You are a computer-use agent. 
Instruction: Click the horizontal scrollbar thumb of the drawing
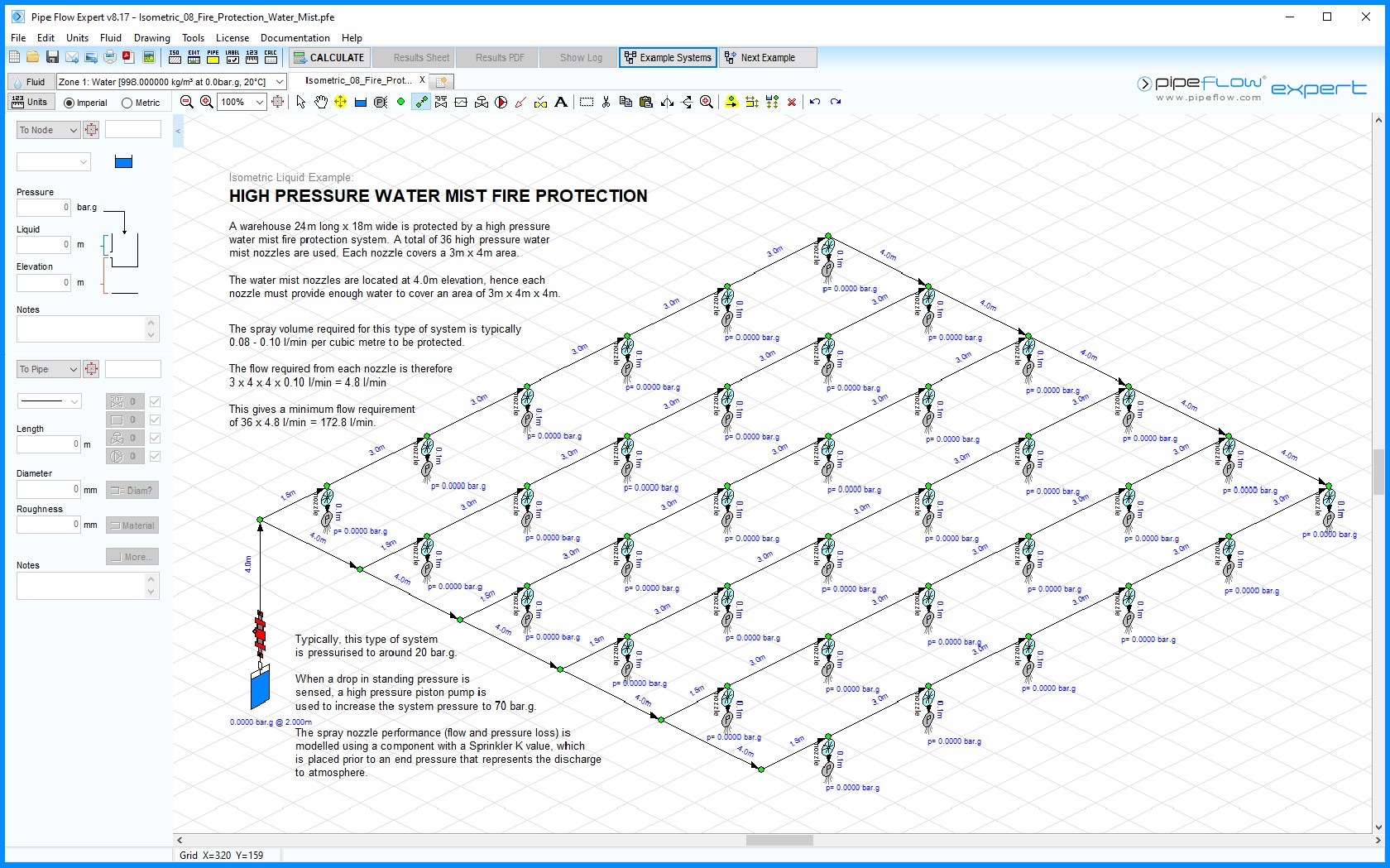coord(779,840)
